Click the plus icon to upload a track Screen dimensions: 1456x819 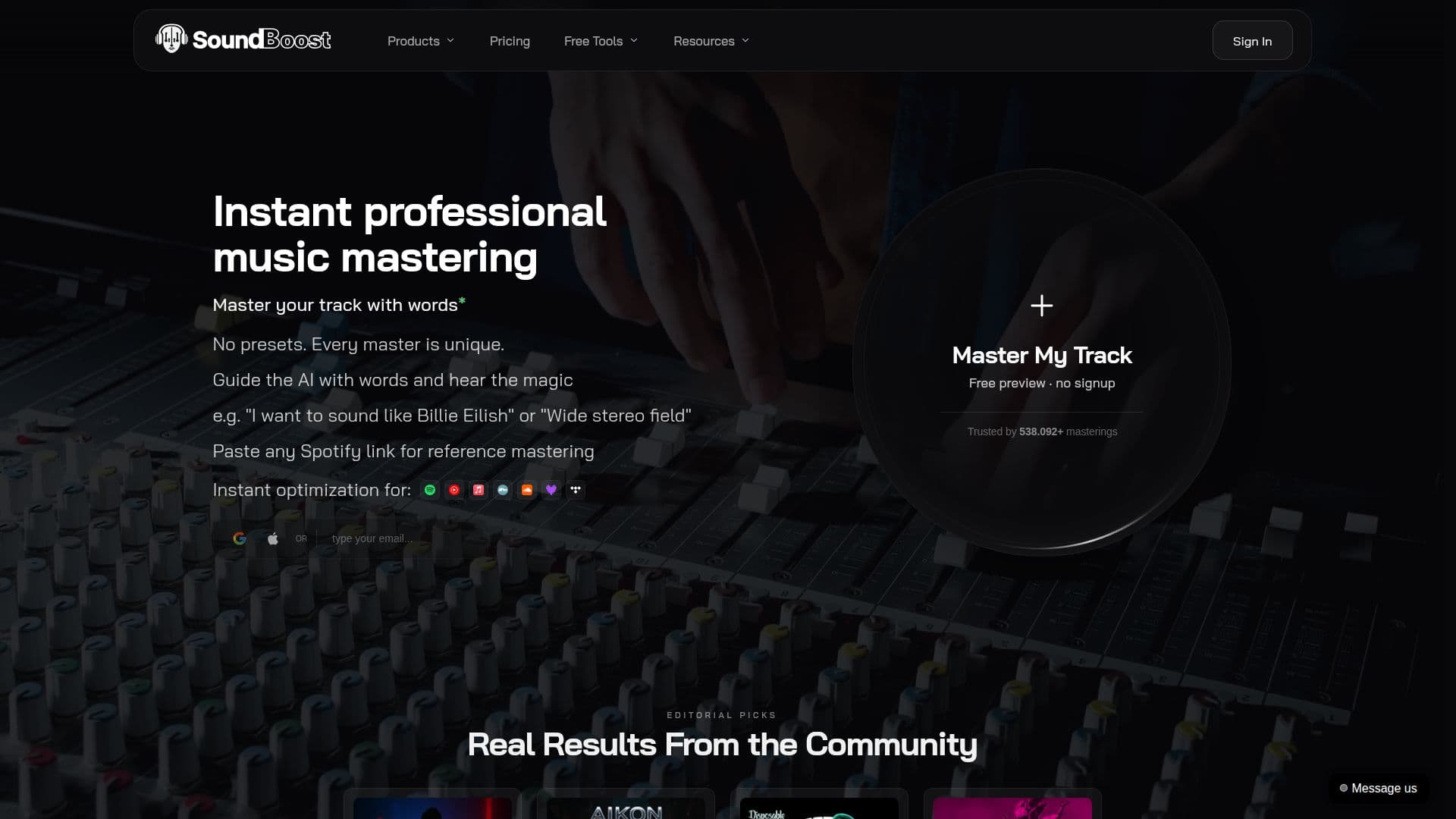click(x=1042, y=306)
